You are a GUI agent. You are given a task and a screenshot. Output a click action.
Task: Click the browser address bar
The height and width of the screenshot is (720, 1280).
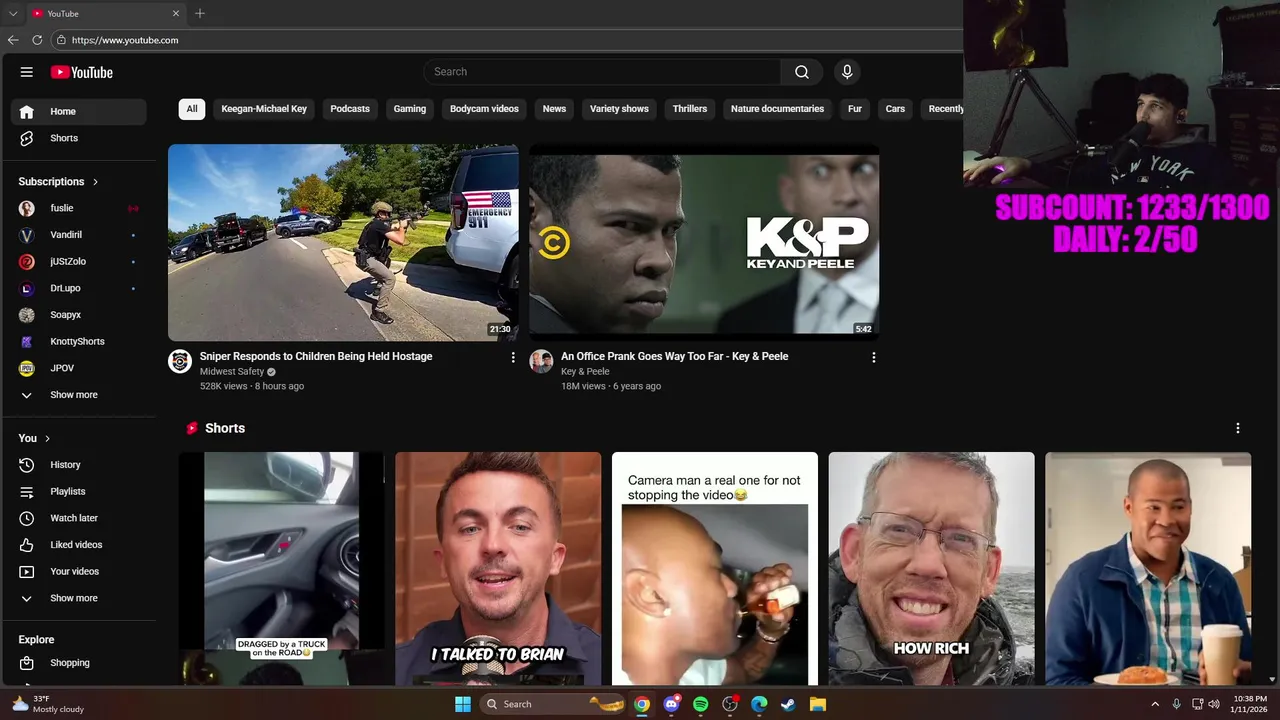coord(505,40)
